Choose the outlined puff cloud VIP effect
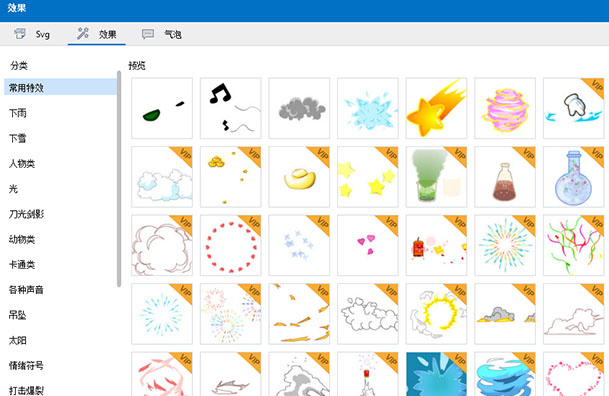The image size is (609, 396). tap(162, 245)
